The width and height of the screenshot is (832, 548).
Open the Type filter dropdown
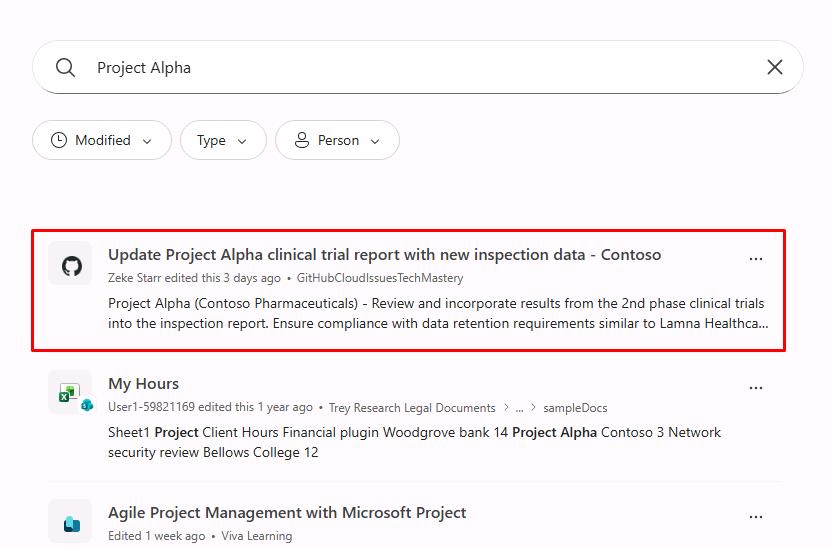223,140
